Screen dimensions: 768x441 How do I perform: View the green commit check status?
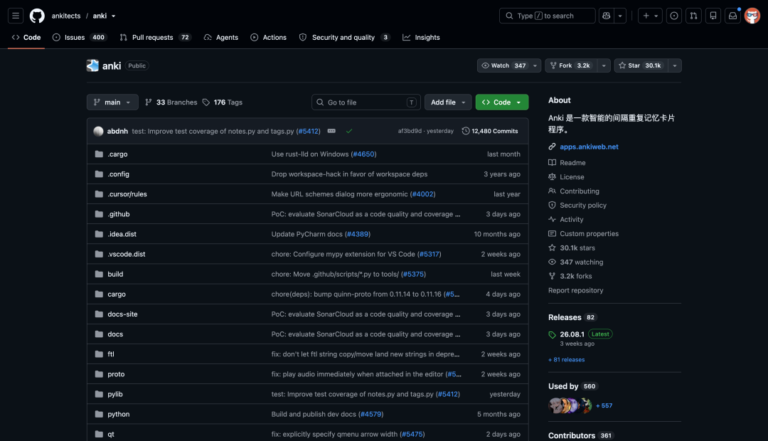tap(349, 131)
